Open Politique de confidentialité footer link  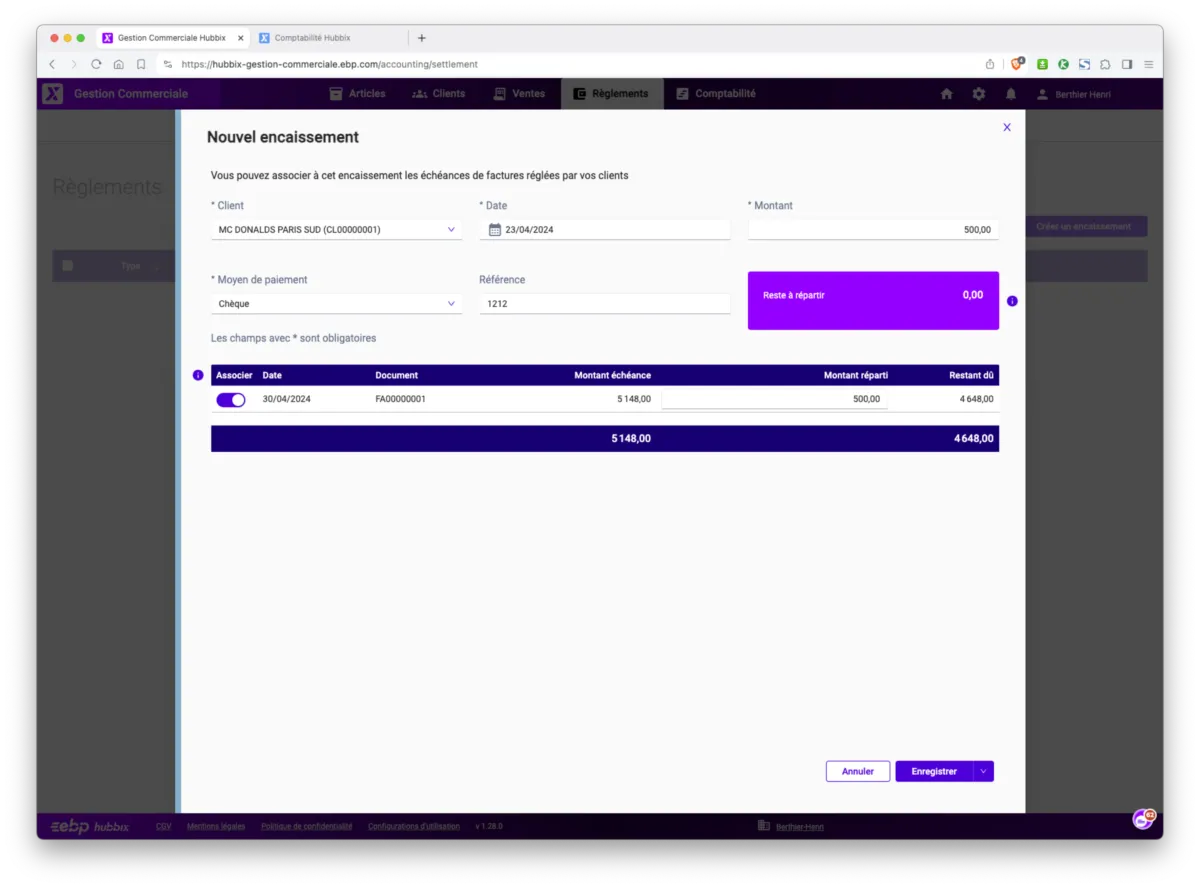306,826
